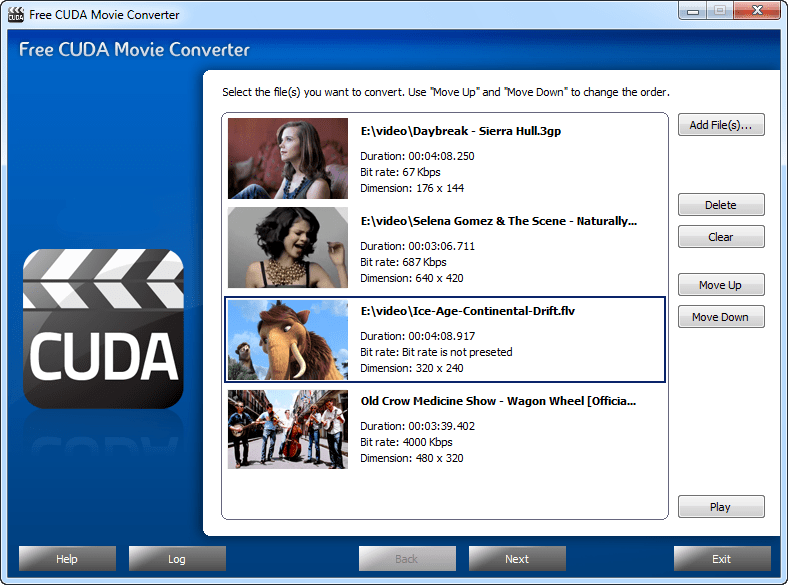
Task: Minimize the converter window
Action: (x=693, y=11)
